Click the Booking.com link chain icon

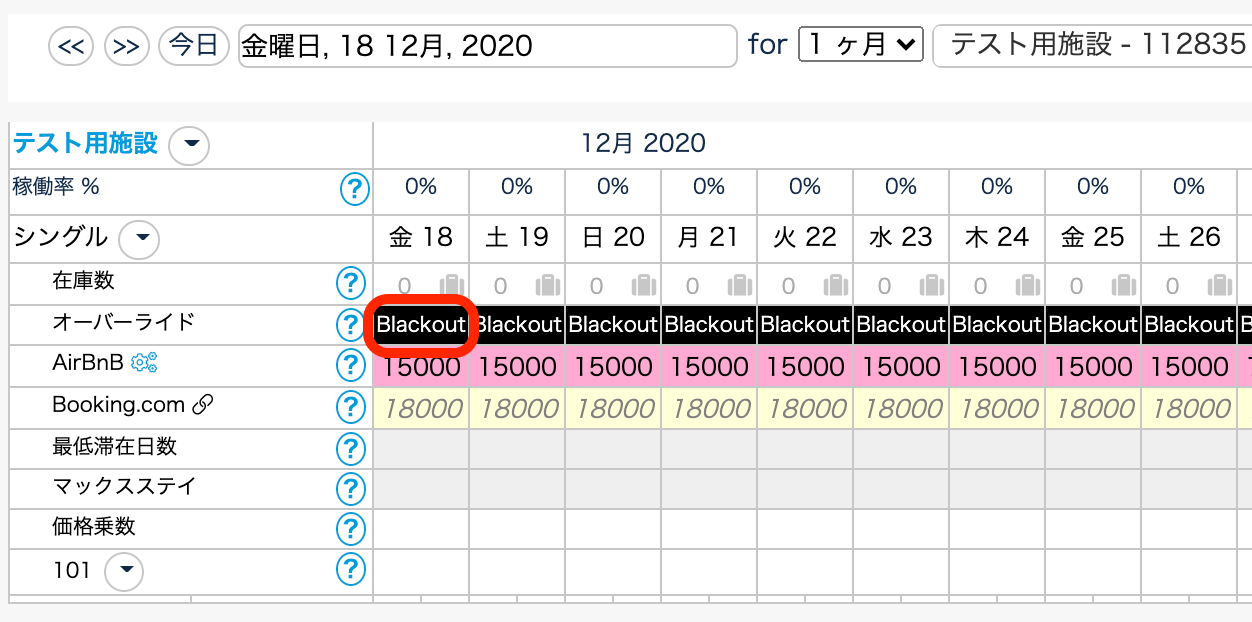pos(203,405)
